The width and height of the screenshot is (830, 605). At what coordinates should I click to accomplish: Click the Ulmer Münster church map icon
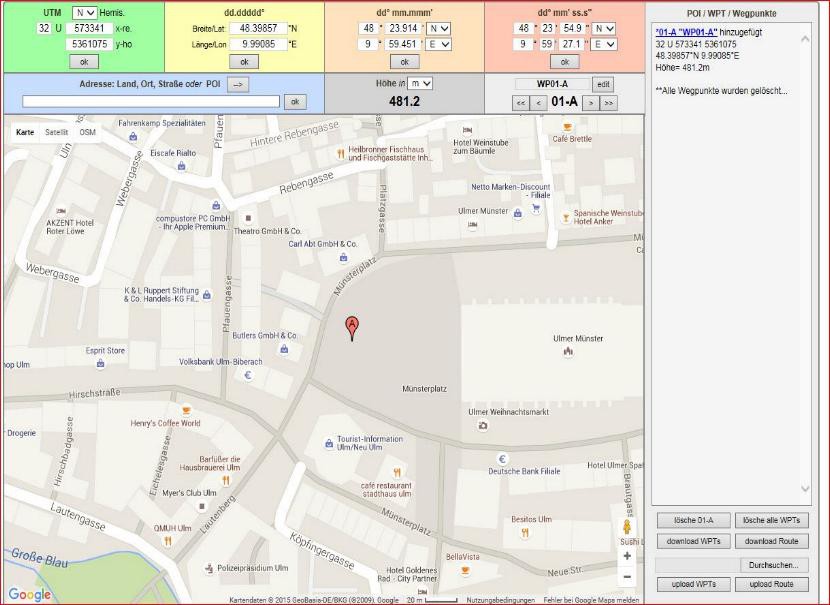(568, 351)
